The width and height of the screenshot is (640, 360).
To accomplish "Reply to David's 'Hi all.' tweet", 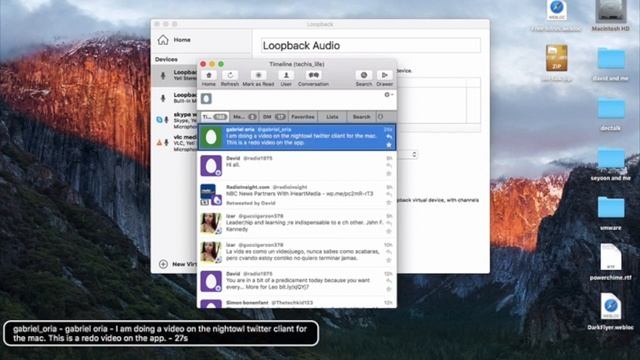I will 389,166.
